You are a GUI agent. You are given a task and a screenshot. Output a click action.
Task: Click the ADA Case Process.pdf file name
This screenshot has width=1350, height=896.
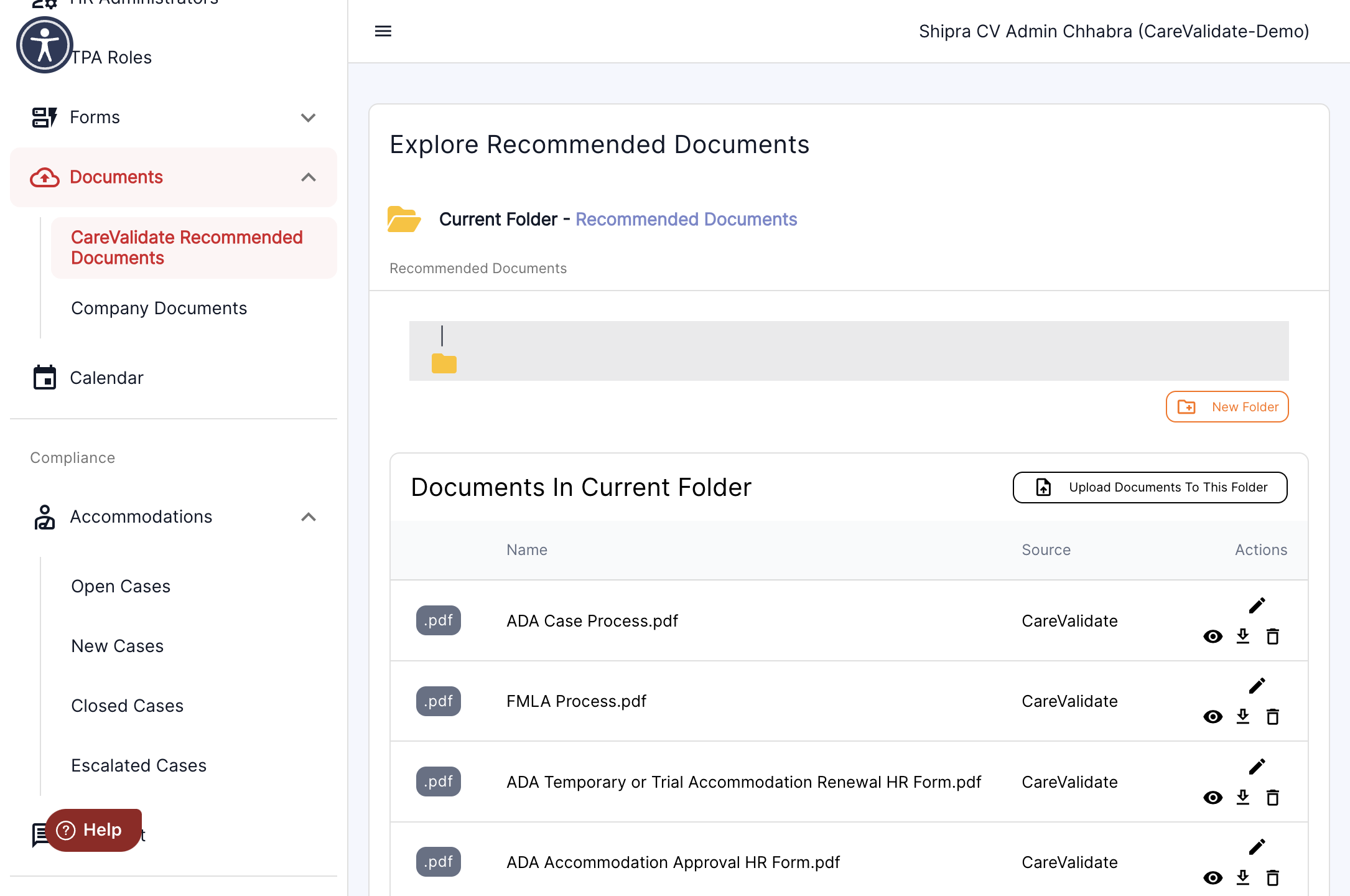coord(592,621)
